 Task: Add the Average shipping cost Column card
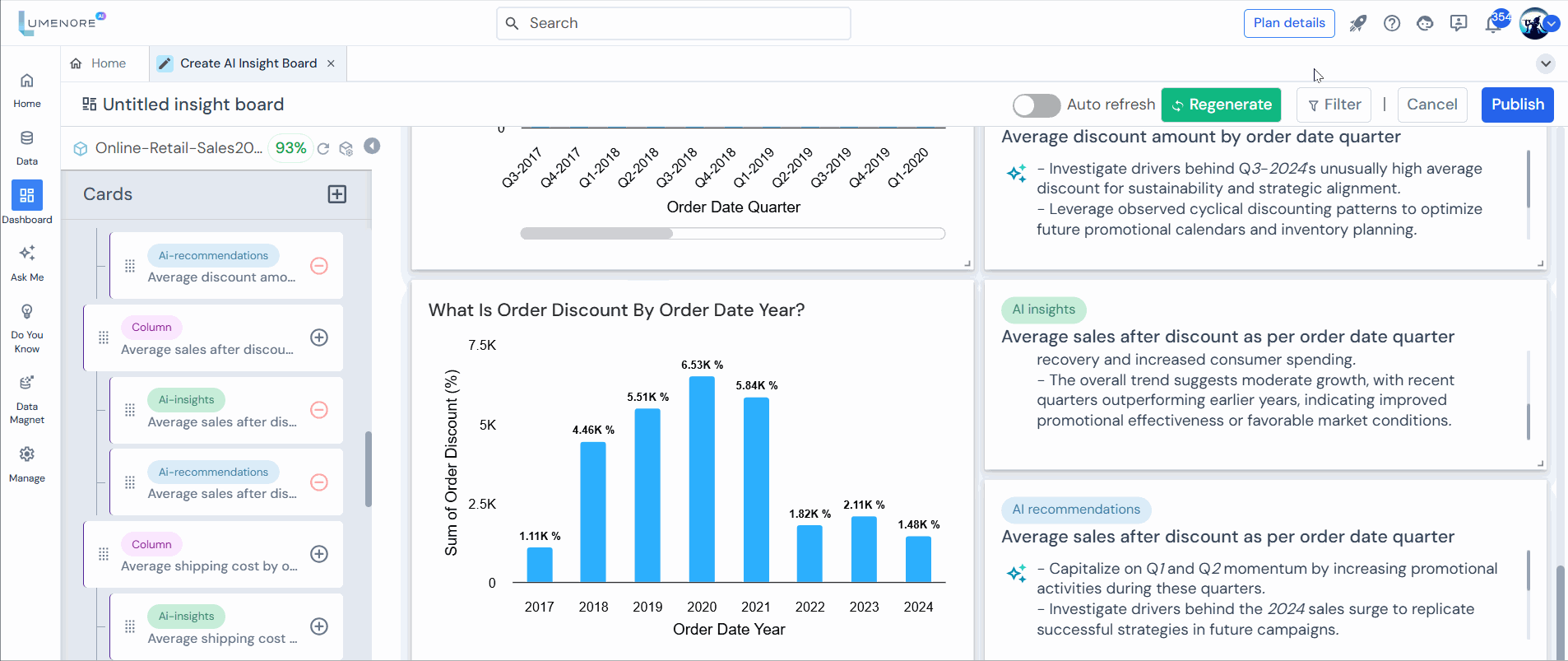pos(319,554)
